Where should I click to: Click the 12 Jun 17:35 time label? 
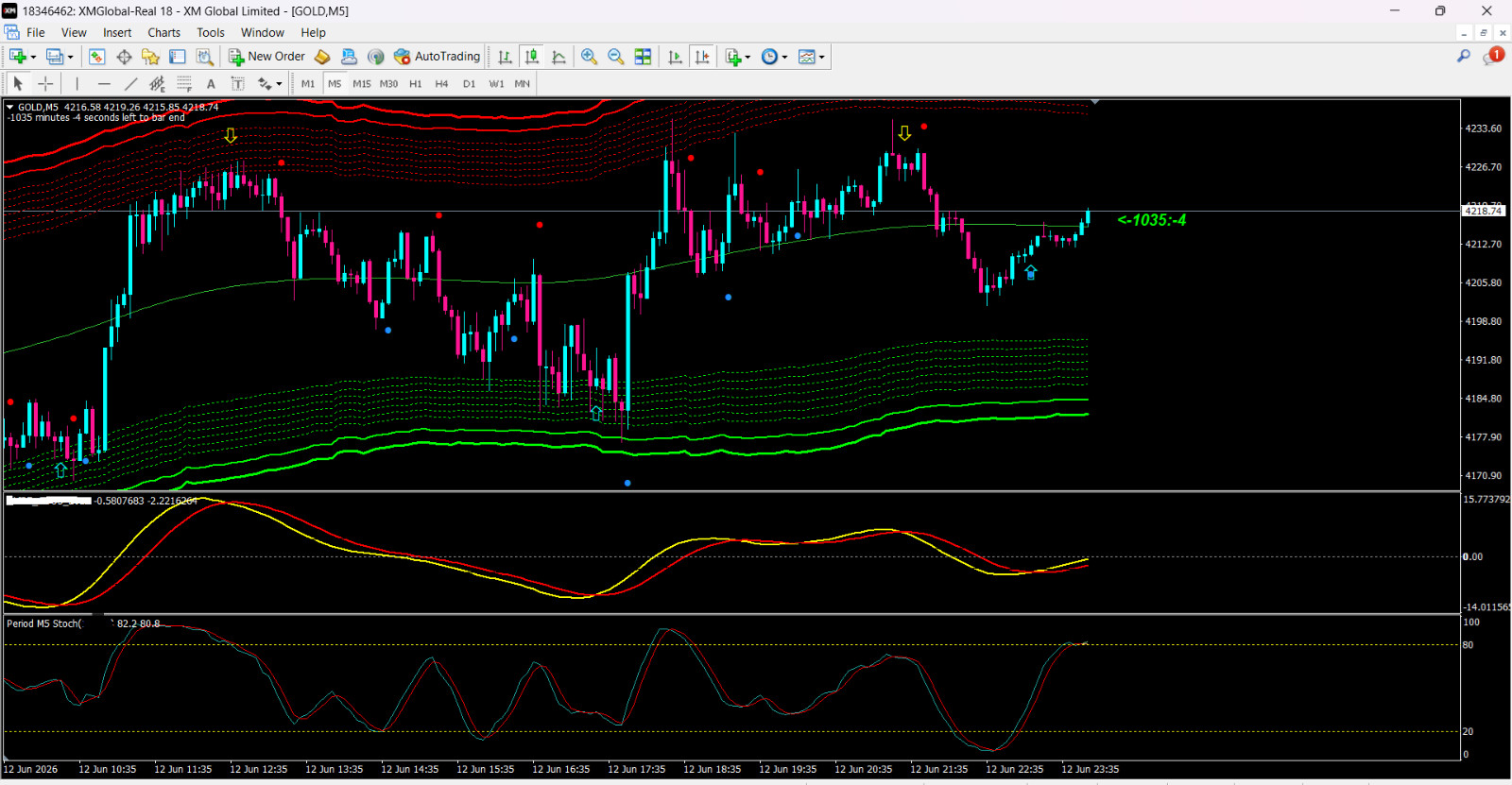636,769
